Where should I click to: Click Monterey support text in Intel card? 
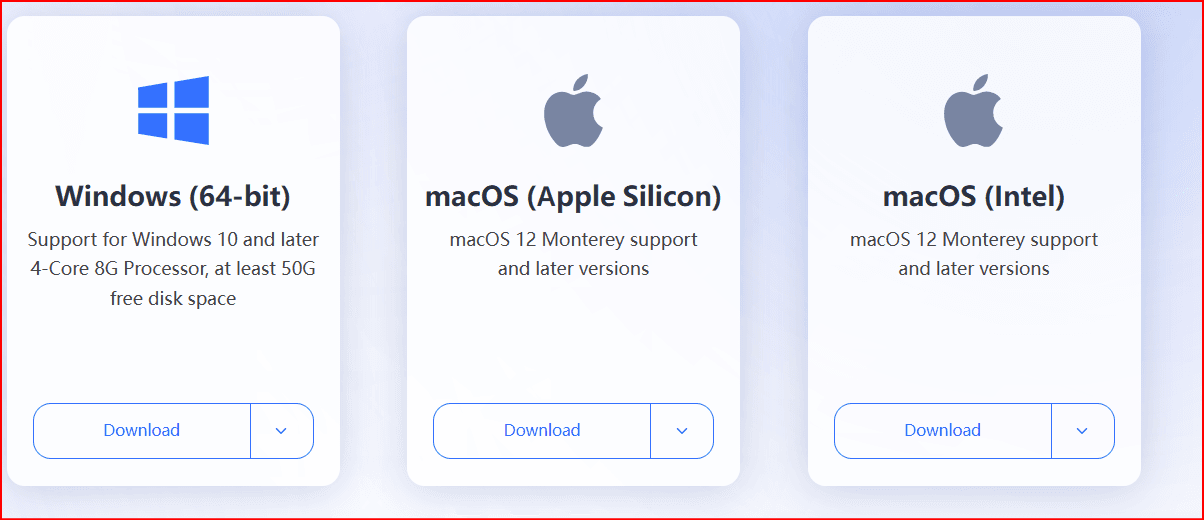(x=974, y=240)
